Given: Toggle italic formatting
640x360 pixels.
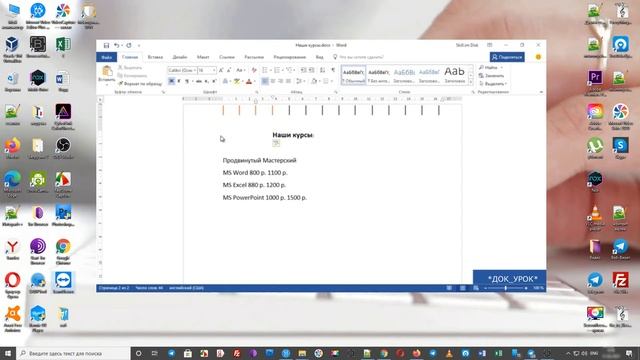Looking at the screenshot, I should pos(179,81).
